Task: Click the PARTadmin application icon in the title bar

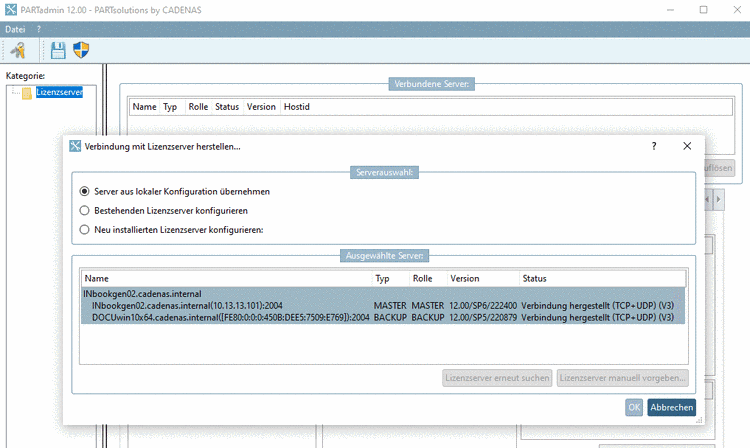Action: click(11, 10)
